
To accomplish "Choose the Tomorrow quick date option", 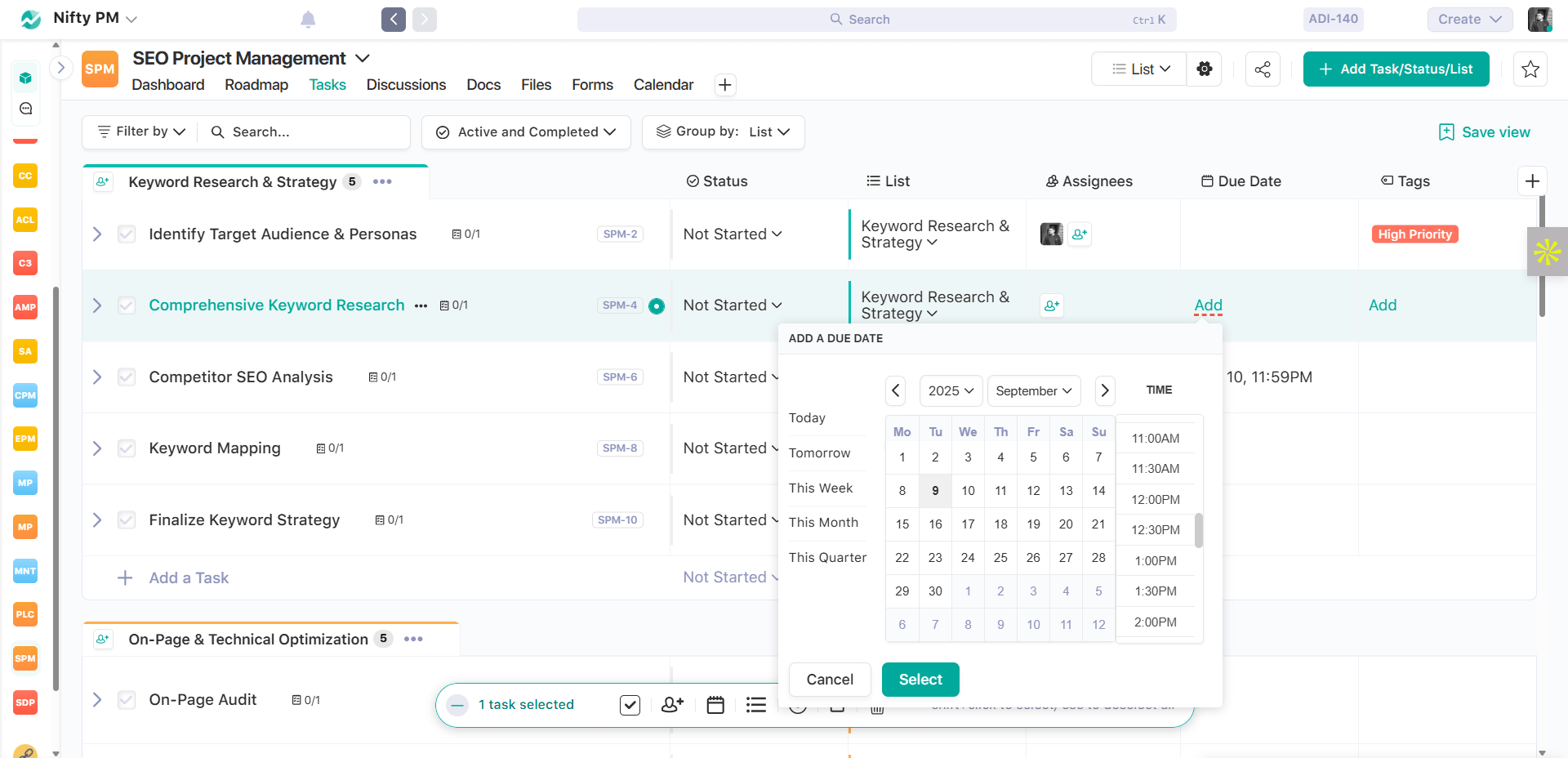I will pyautogui.click(x=819, y=453).
